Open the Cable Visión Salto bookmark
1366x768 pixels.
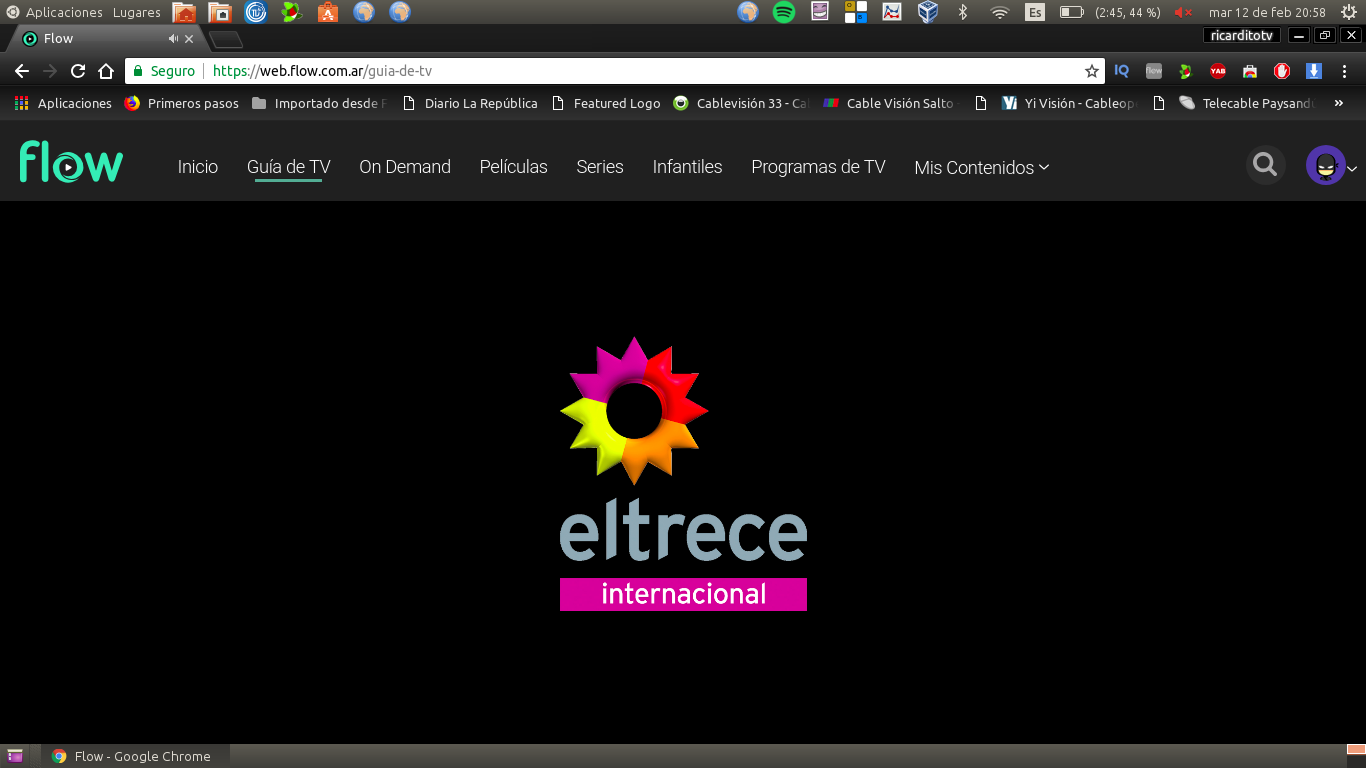[892, 103]
